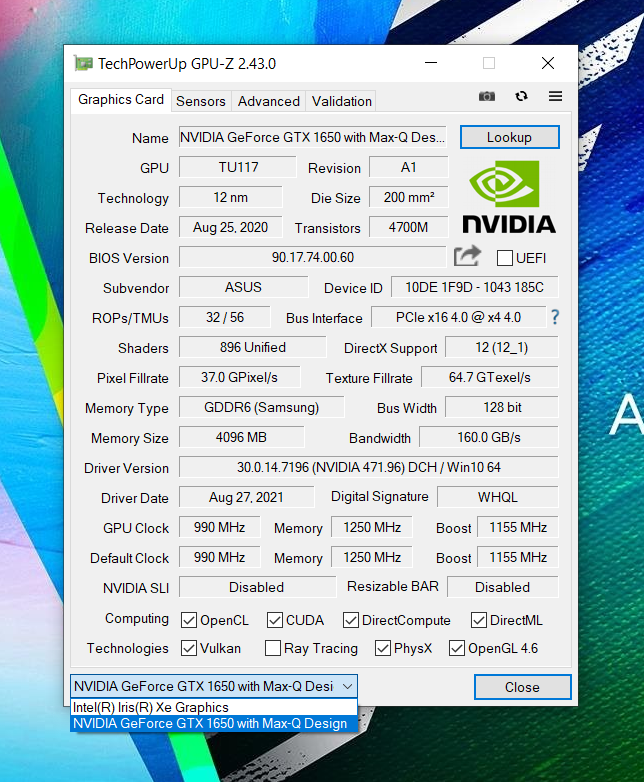
Task: Take a screenshot with the camera icon
Action: click(x=487, y=96)
